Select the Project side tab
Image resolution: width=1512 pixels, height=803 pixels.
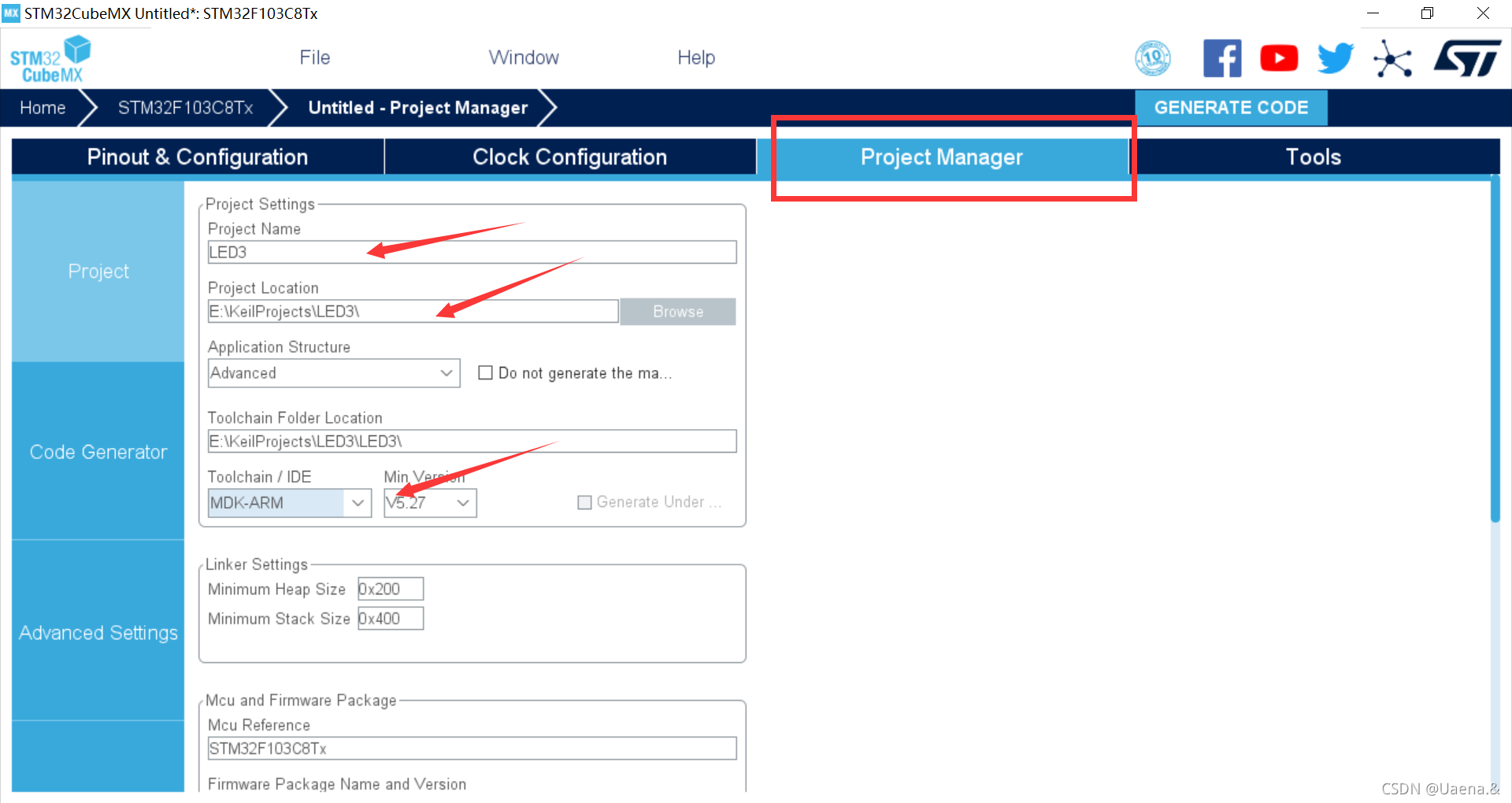click(98, 272)
